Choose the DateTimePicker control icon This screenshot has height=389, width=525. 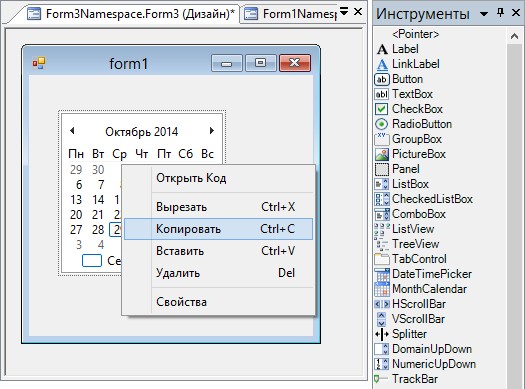[x=382, y=274]
